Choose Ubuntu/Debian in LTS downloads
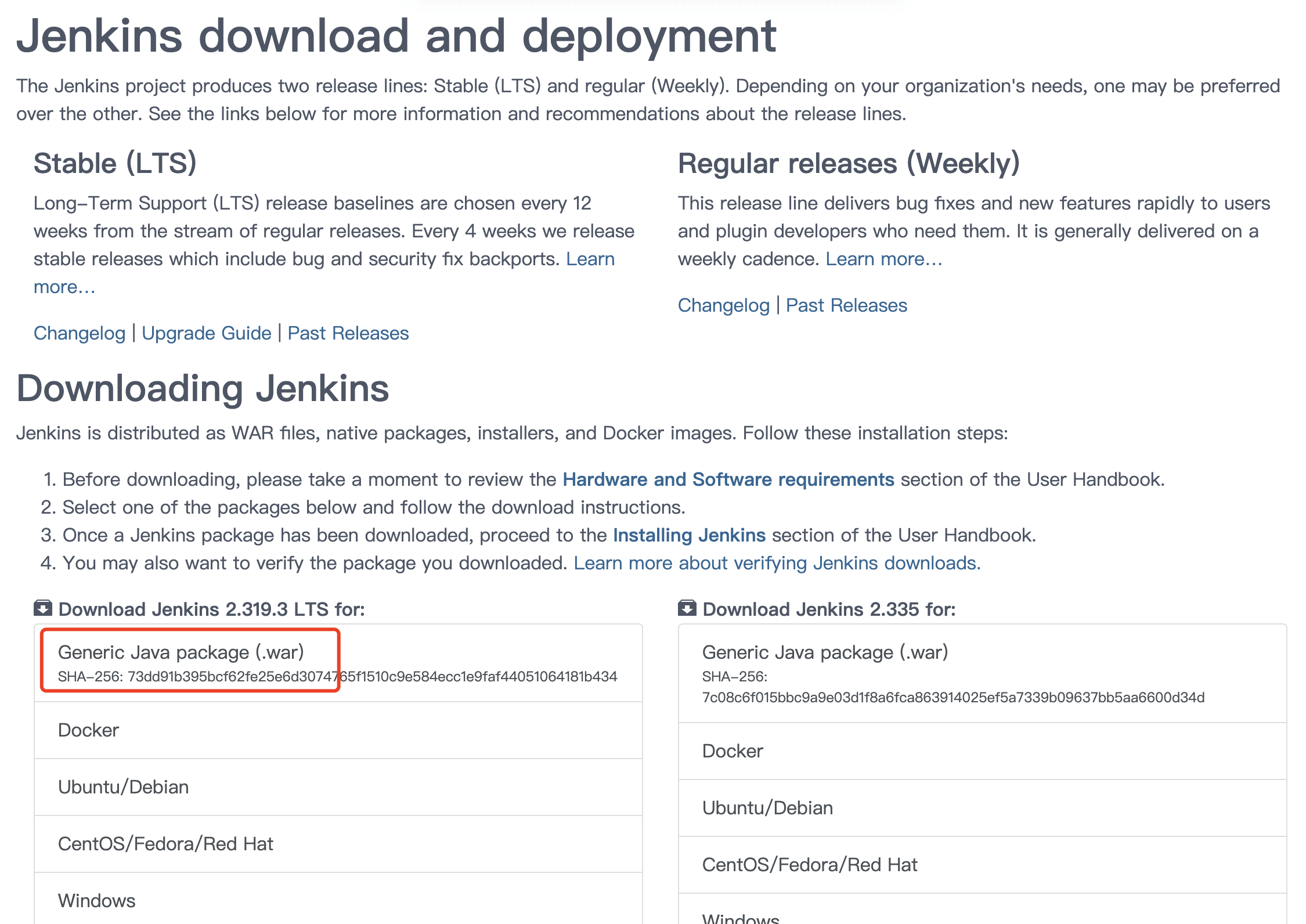This screenshot has height=924, width=1306. coord(123,787)
